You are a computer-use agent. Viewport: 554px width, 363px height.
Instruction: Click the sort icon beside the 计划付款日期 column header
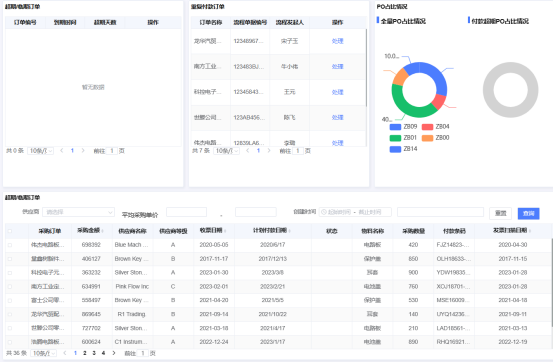click(x=289, y=231)
